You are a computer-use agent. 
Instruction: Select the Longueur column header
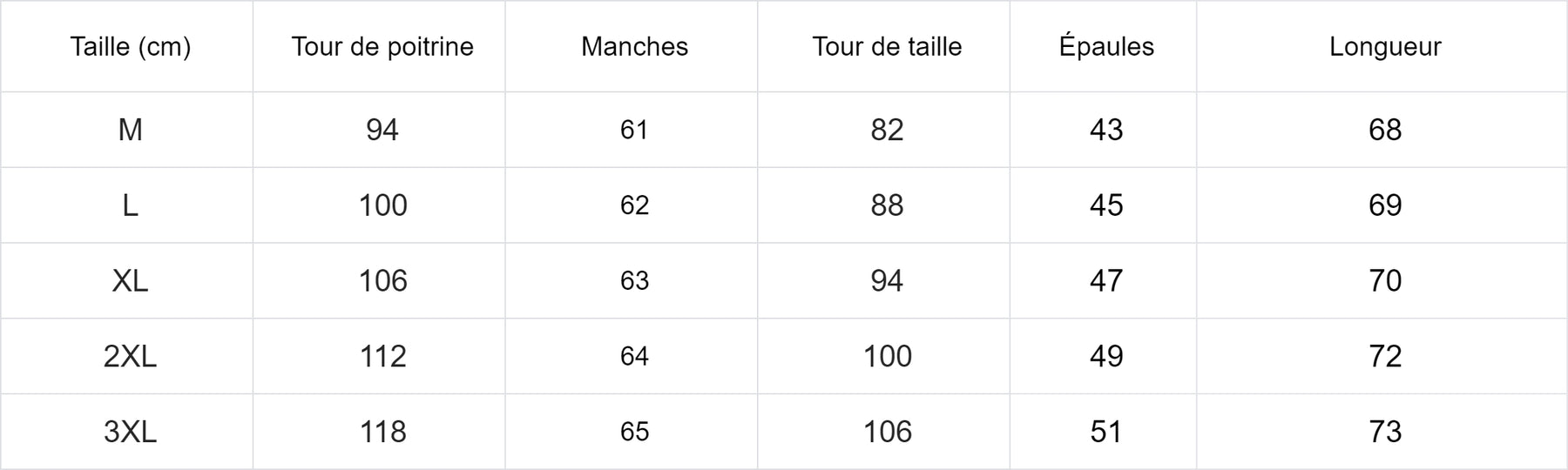pyautogui.click(x=1385, y=46)
